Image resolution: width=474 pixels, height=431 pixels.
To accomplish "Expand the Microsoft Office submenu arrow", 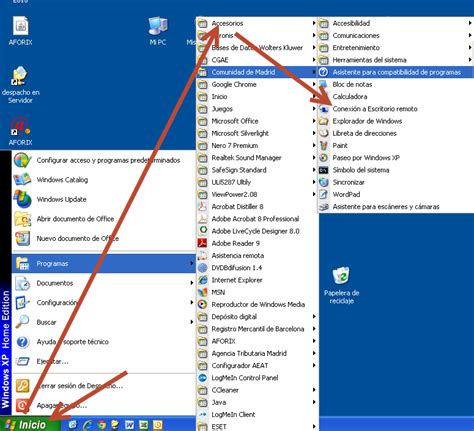I will click(x=314, y=121).
